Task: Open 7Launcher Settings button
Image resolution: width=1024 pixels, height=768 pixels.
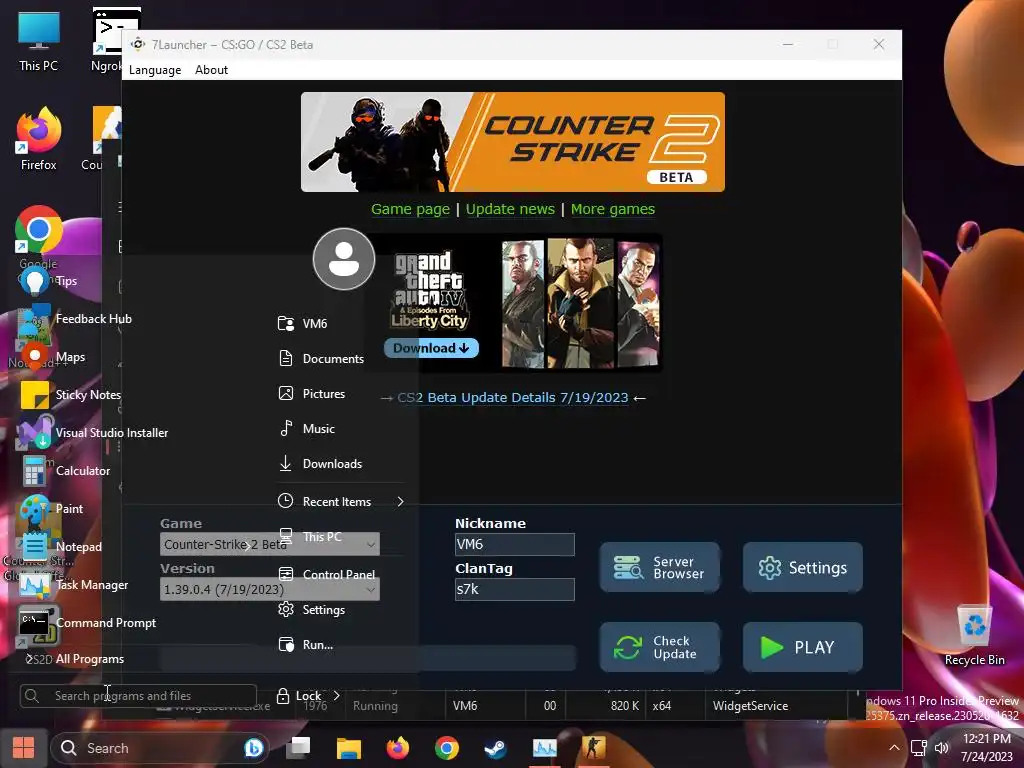Action: click(x=803, y=568)
